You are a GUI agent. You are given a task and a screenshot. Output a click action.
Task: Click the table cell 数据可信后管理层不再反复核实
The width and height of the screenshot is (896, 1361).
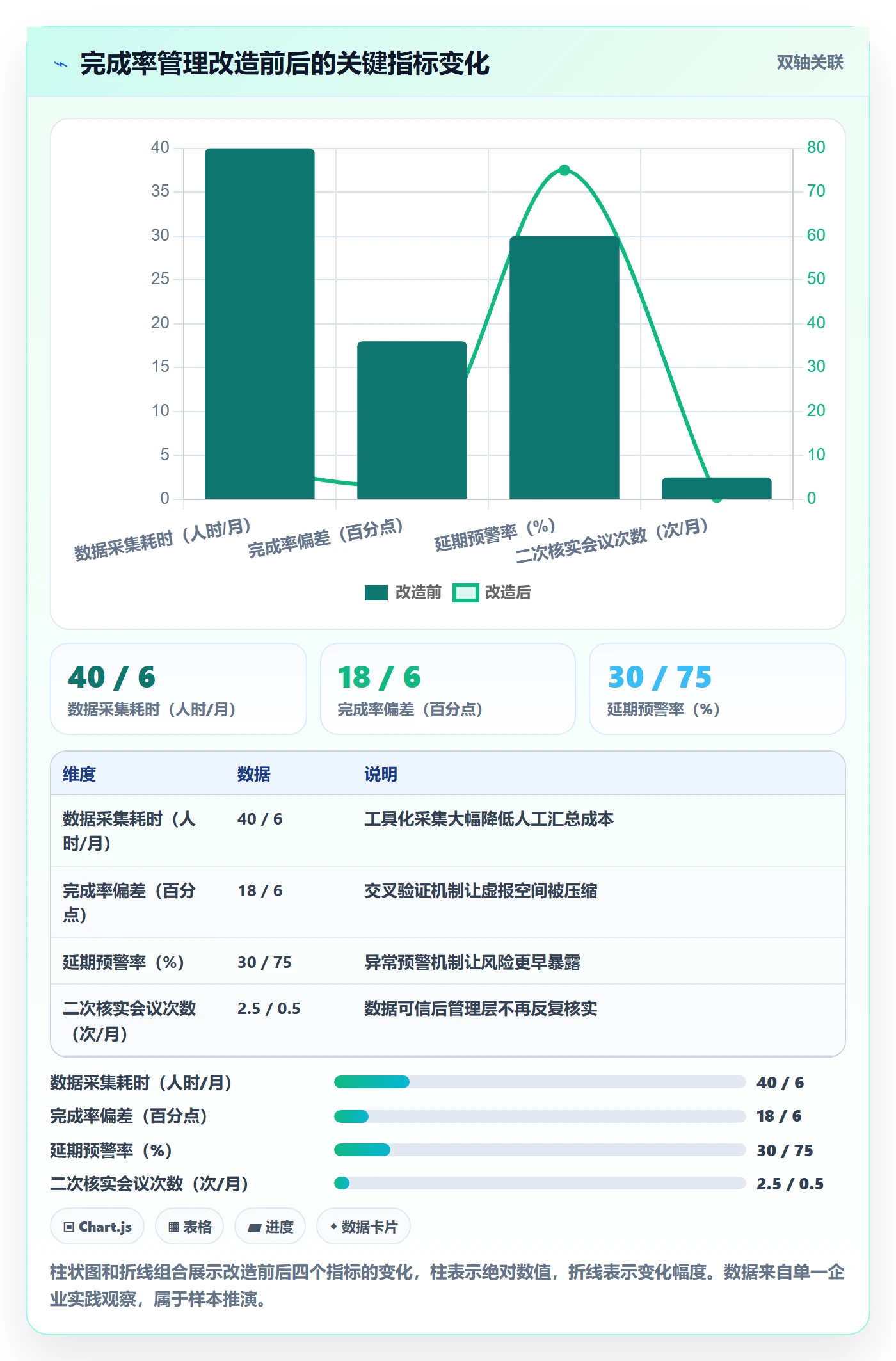(481, 1008)
